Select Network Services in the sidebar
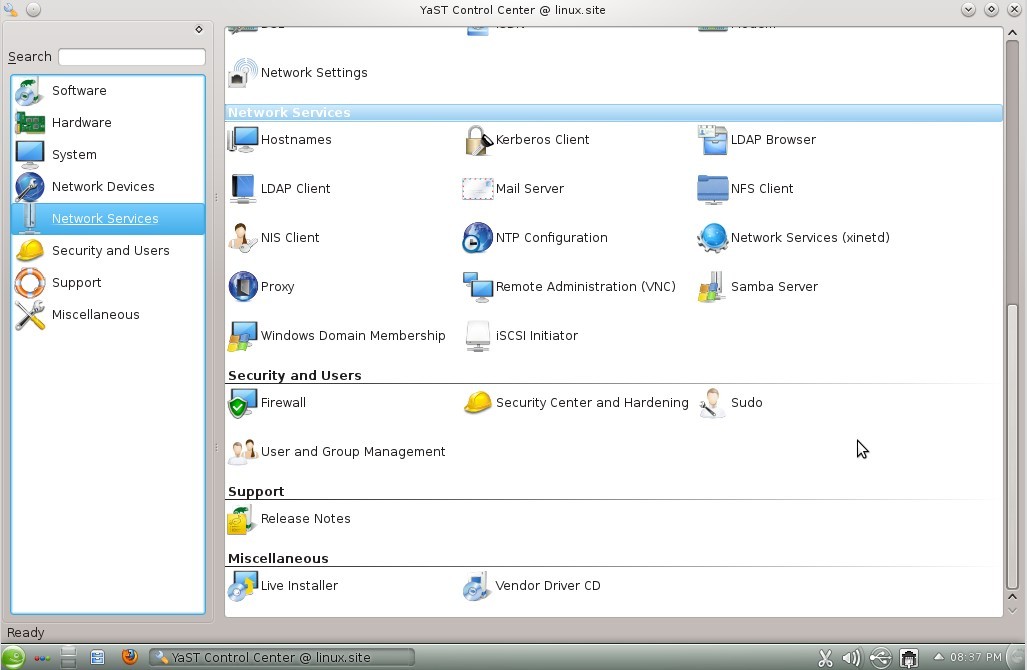Viewport: 1027px width, 670px height. (x=108, y=219)
